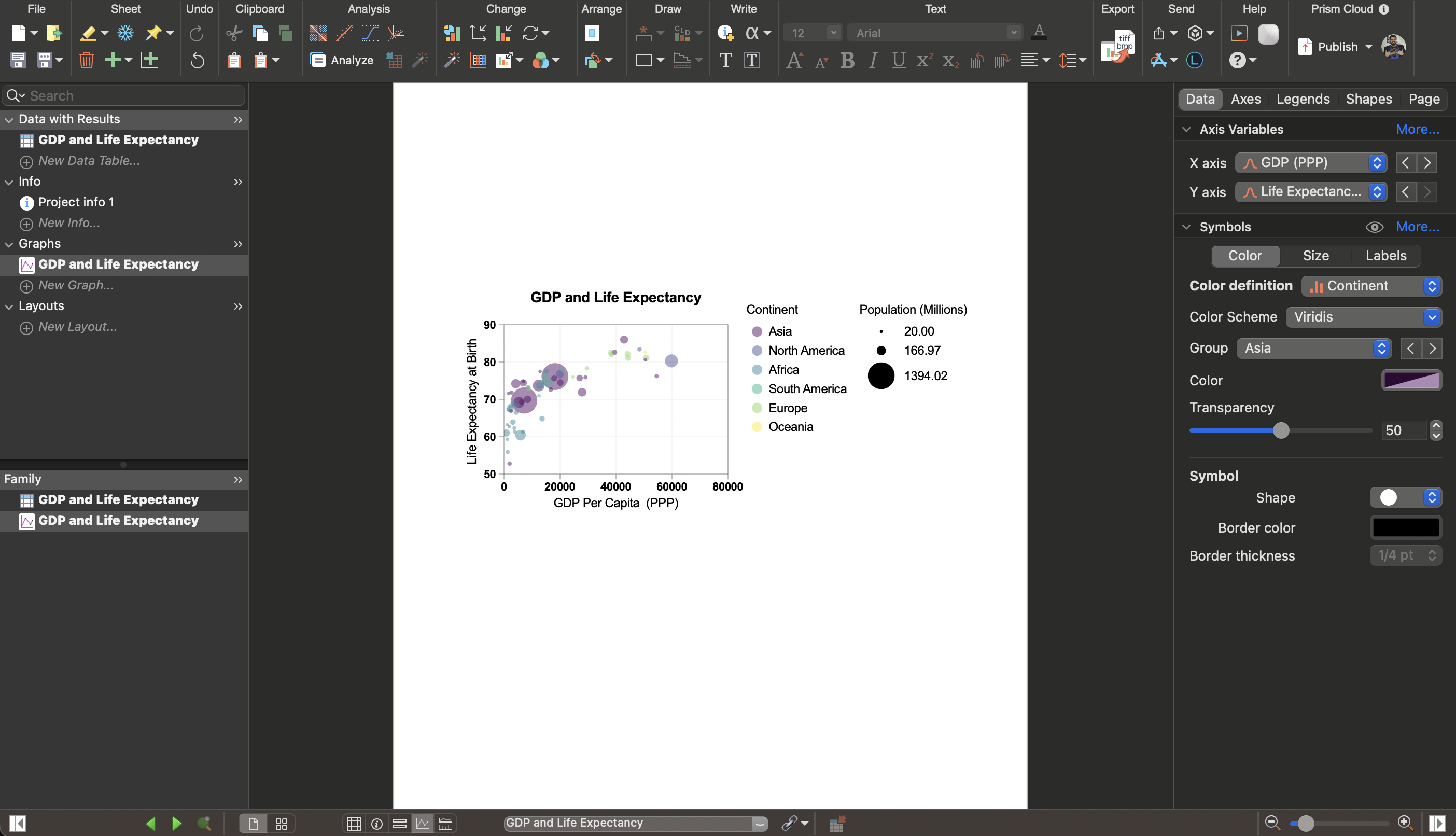Toggle the left sidebar collapse icon
Image resolution: width=1456 pixels, height=836 pixels.
click(x=17, y=824)
